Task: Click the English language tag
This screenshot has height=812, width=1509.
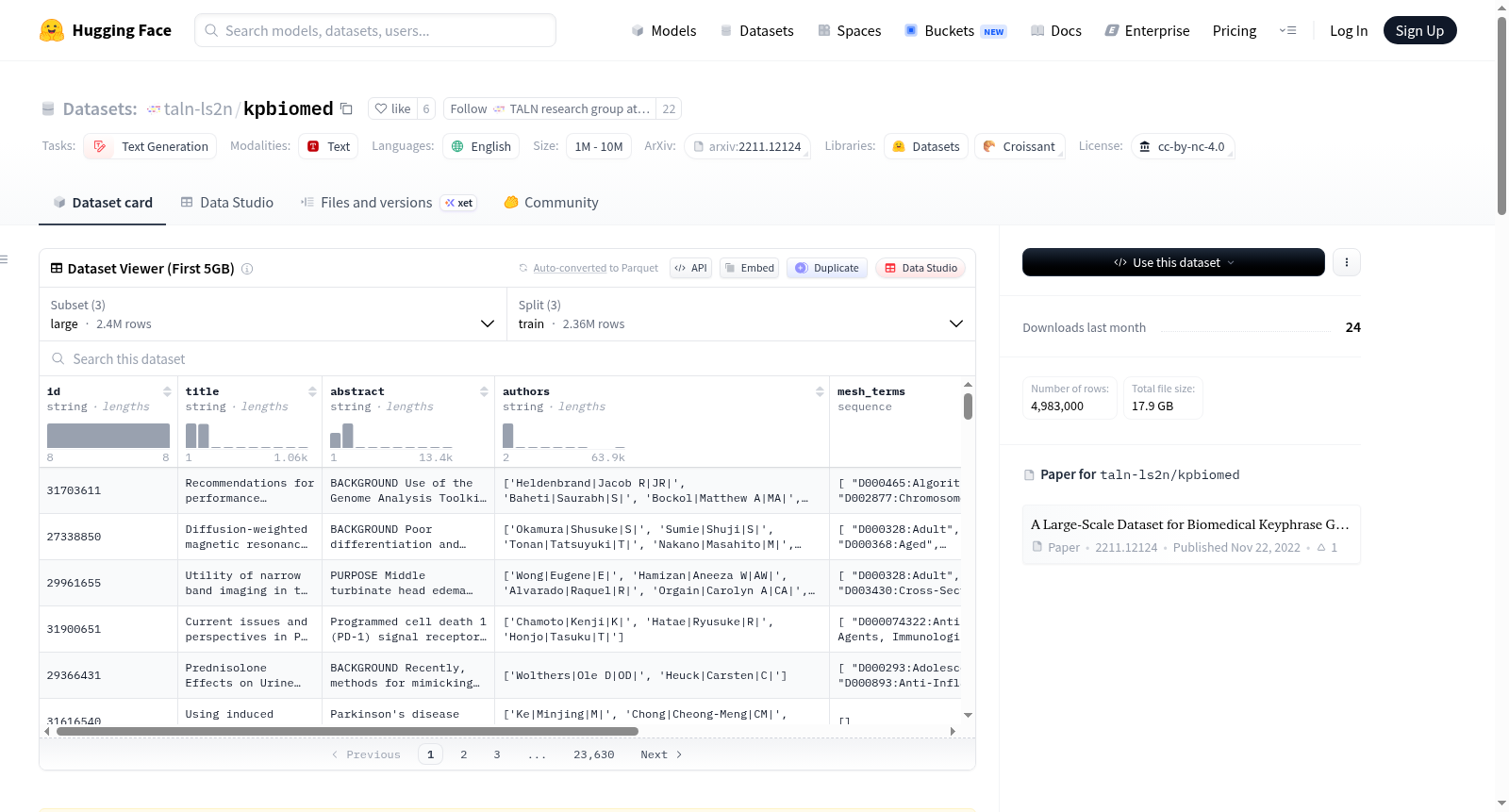Action: coord(481,146)
